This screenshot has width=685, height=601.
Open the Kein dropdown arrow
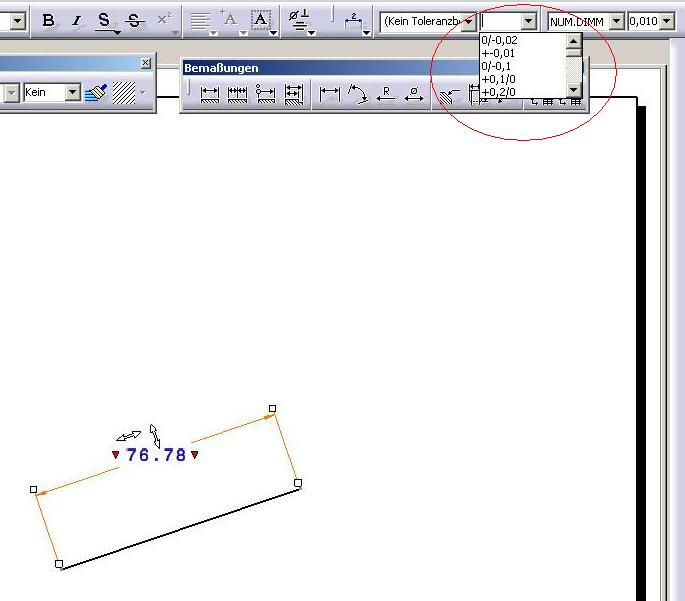click(73, 92)
